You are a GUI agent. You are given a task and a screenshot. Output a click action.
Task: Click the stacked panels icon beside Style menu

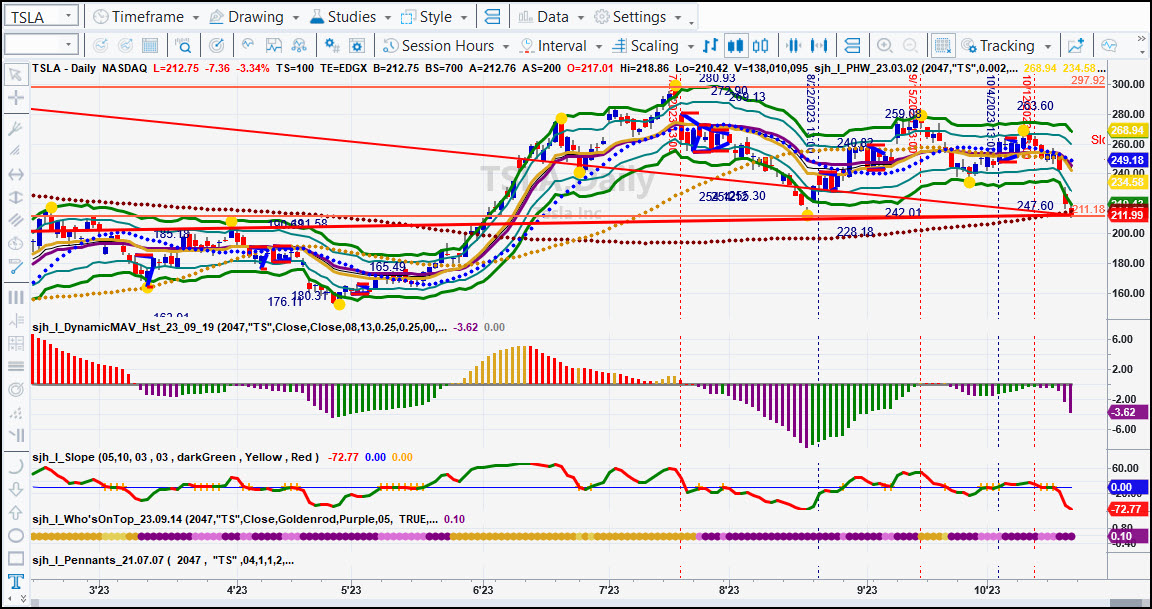click(x=493, y=16)
